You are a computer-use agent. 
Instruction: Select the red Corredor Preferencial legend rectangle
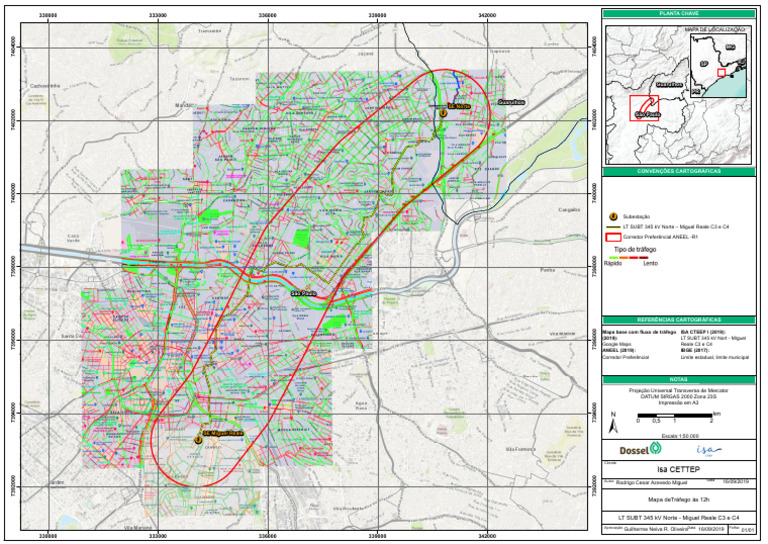pyautogui.click(x=612, y=237)
